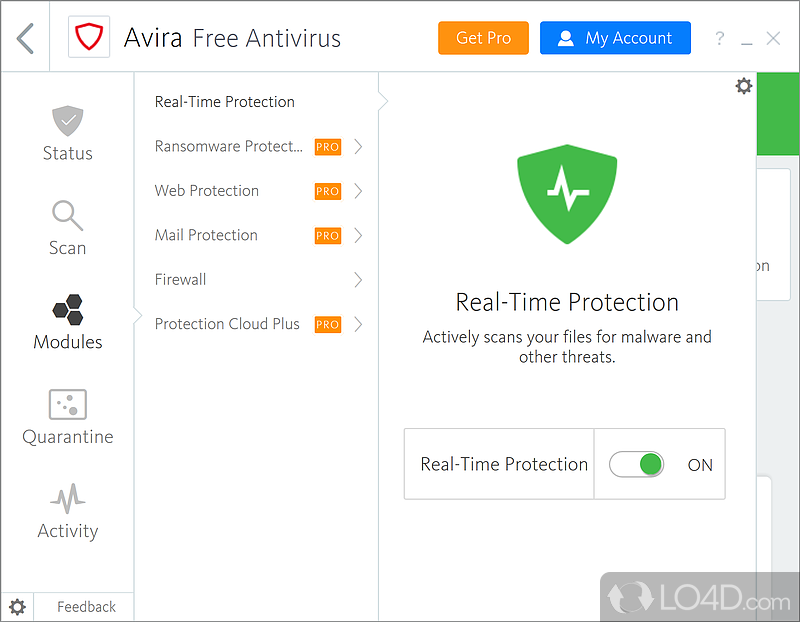Select Real-Time Protection module entry
Screen dimensions: 800x622
click(x=225, y=102)
